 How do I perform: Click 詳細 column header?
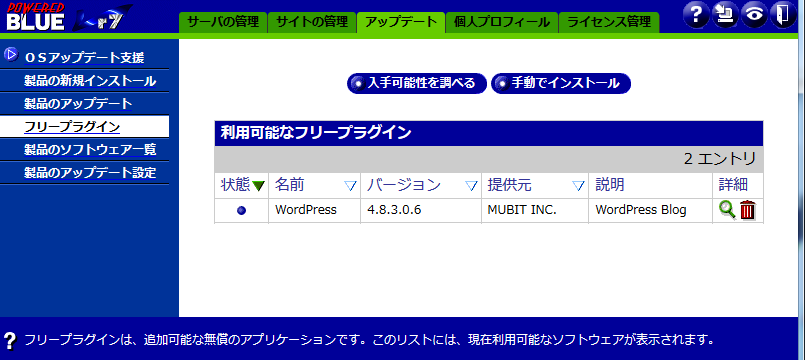tap(733, 185)
